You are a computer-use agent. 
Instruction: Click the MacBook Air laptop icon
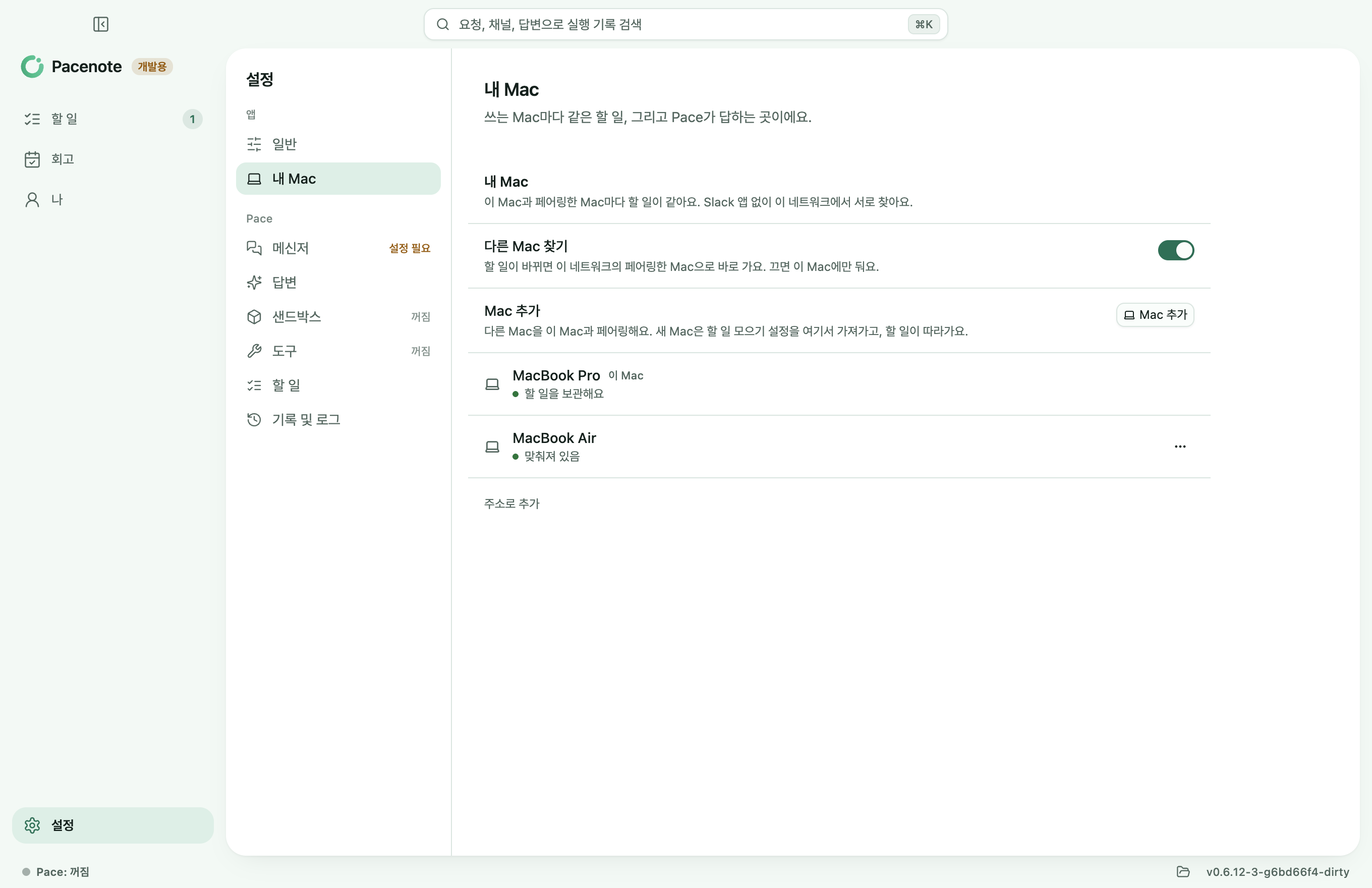[x=492, y=447]
